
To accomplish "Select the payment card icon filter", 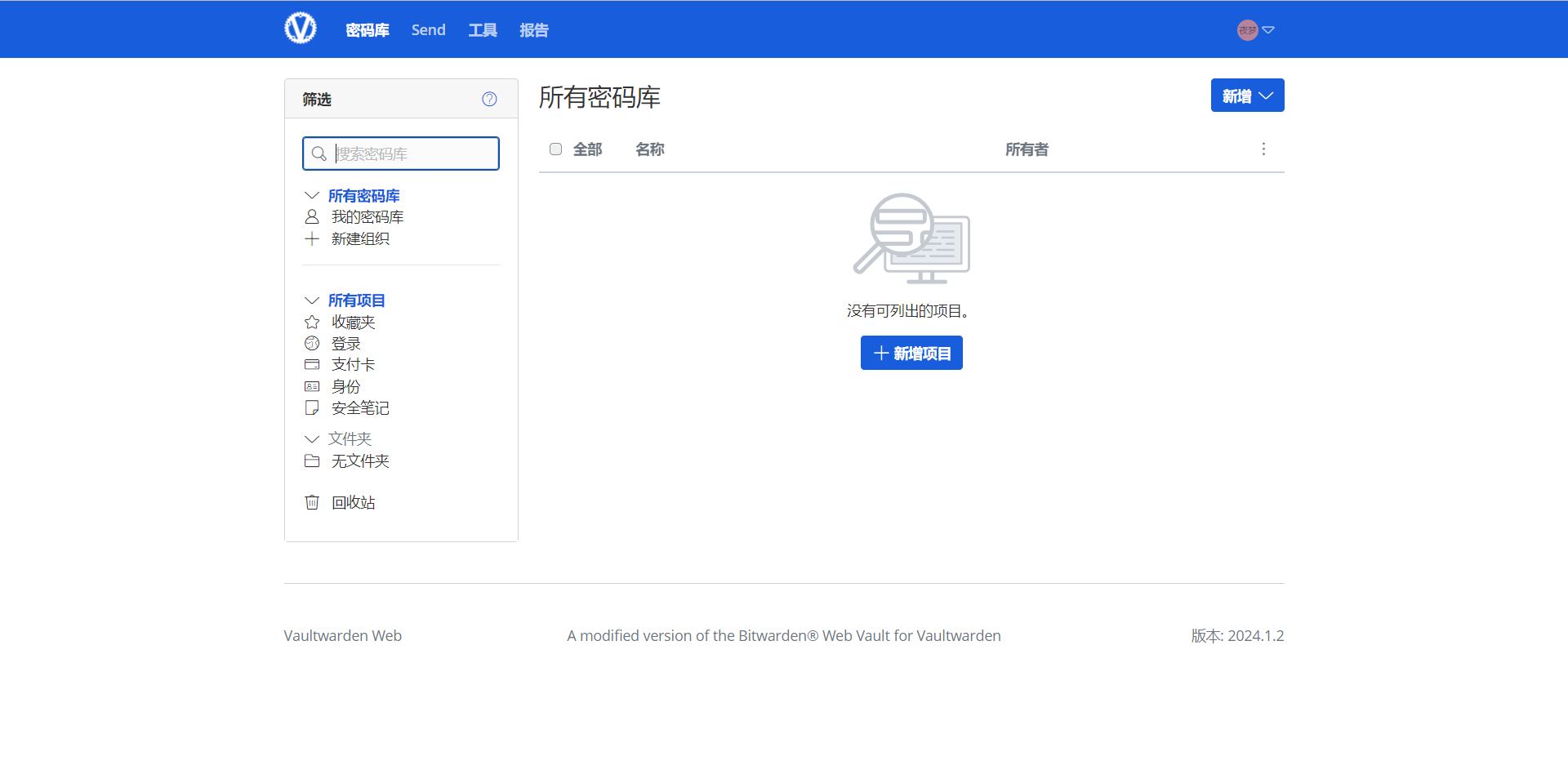I will [x=312, y=365].
